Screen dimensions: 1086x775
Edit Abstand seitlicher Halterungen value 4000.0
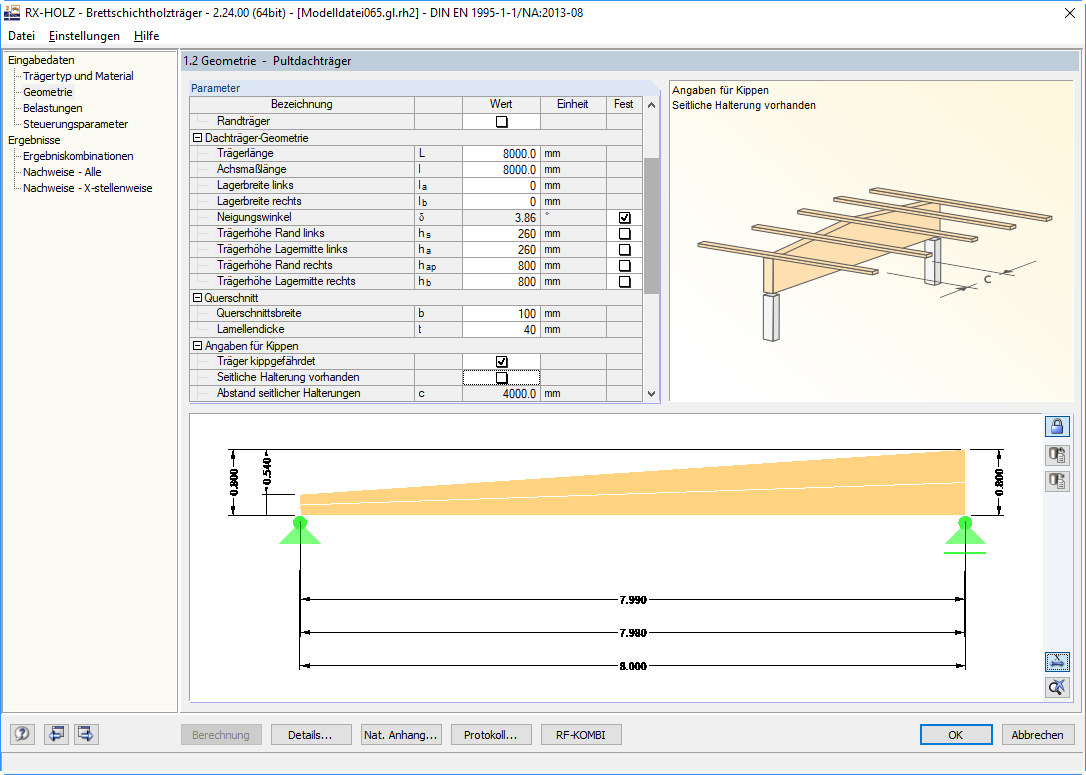click(501, 393)
